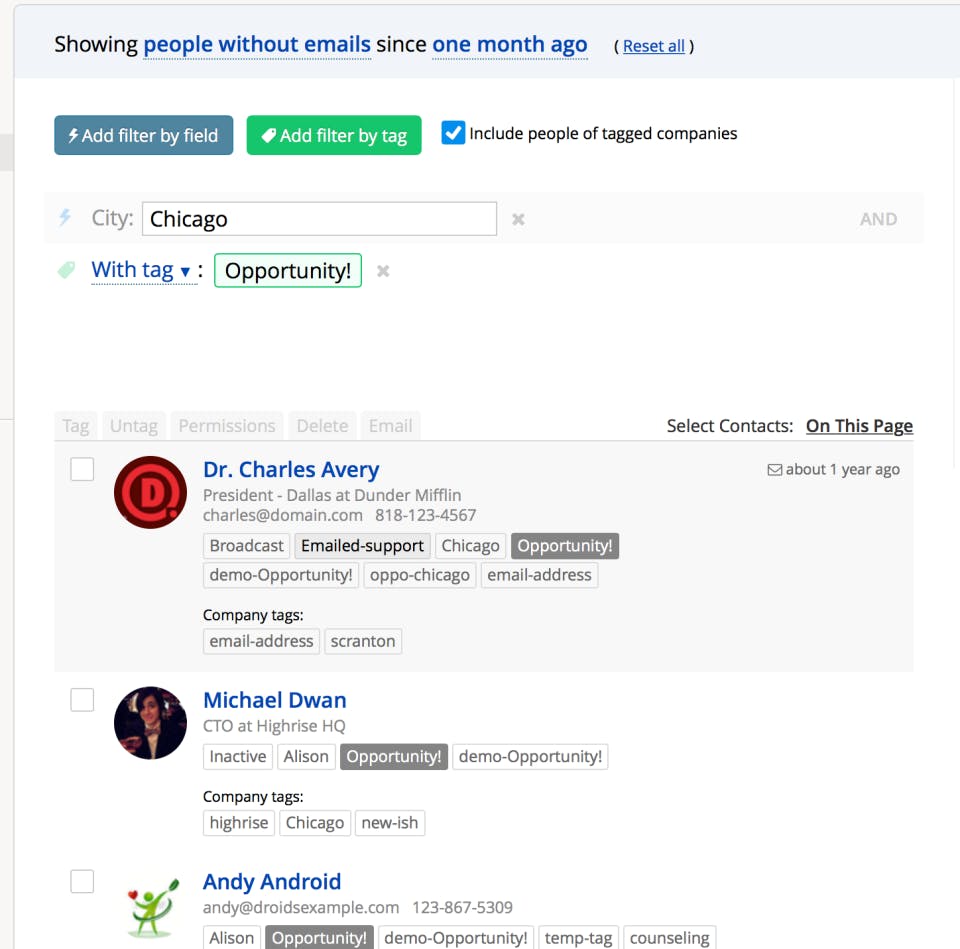Click the Reset all link

tap(654, 46)
